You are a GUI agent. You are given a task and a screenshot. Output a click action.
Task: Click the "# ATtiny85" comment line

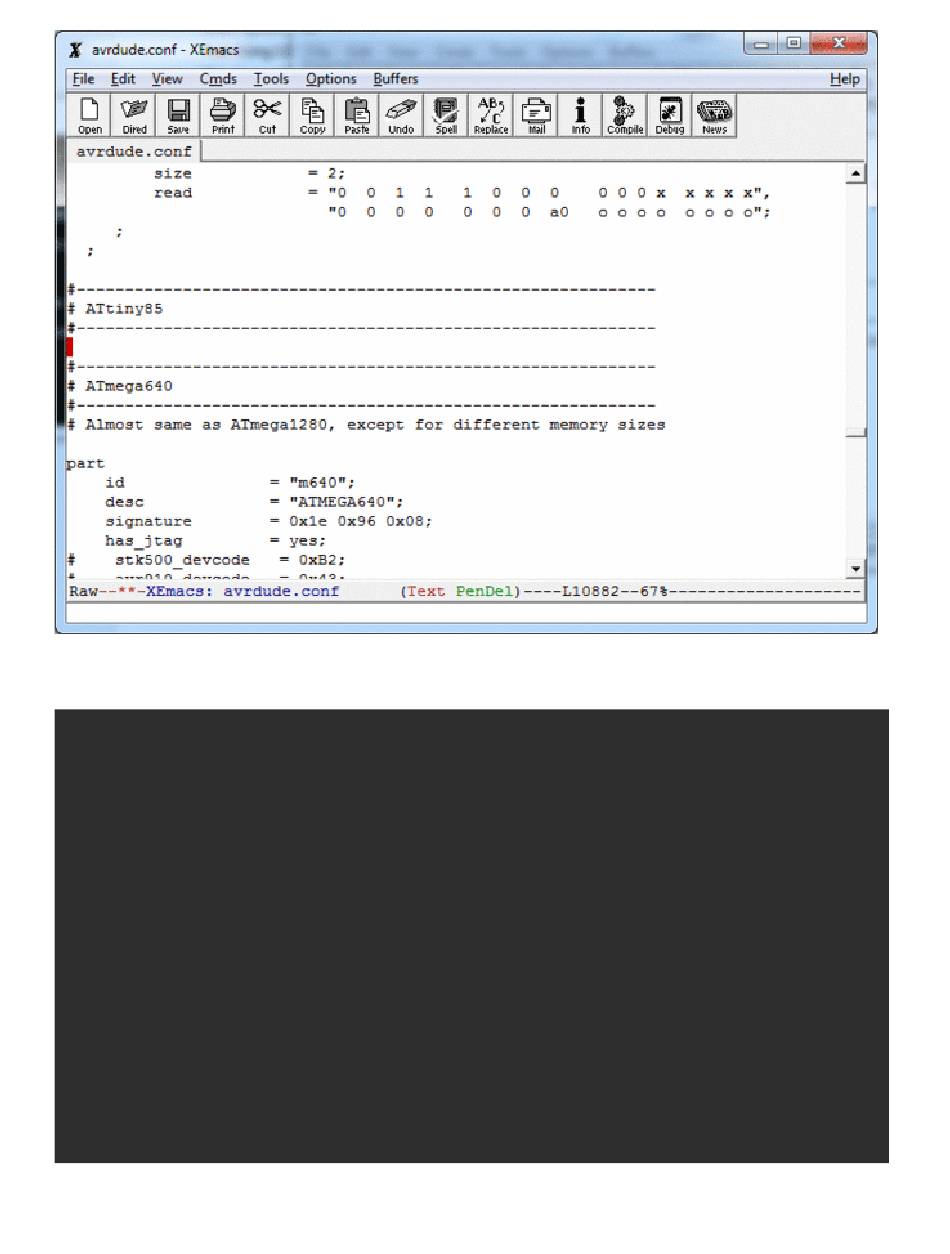pos(114,309)
